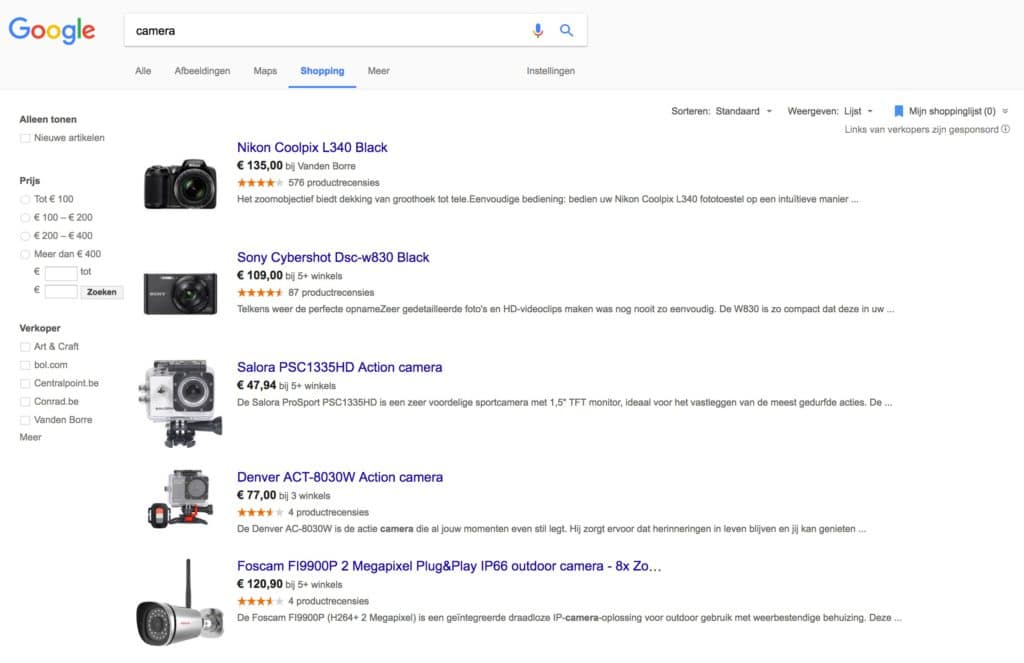Click Nikon Coolpix star rating
The width and height of the screenshot is (1024, 663).
[260, 183]
